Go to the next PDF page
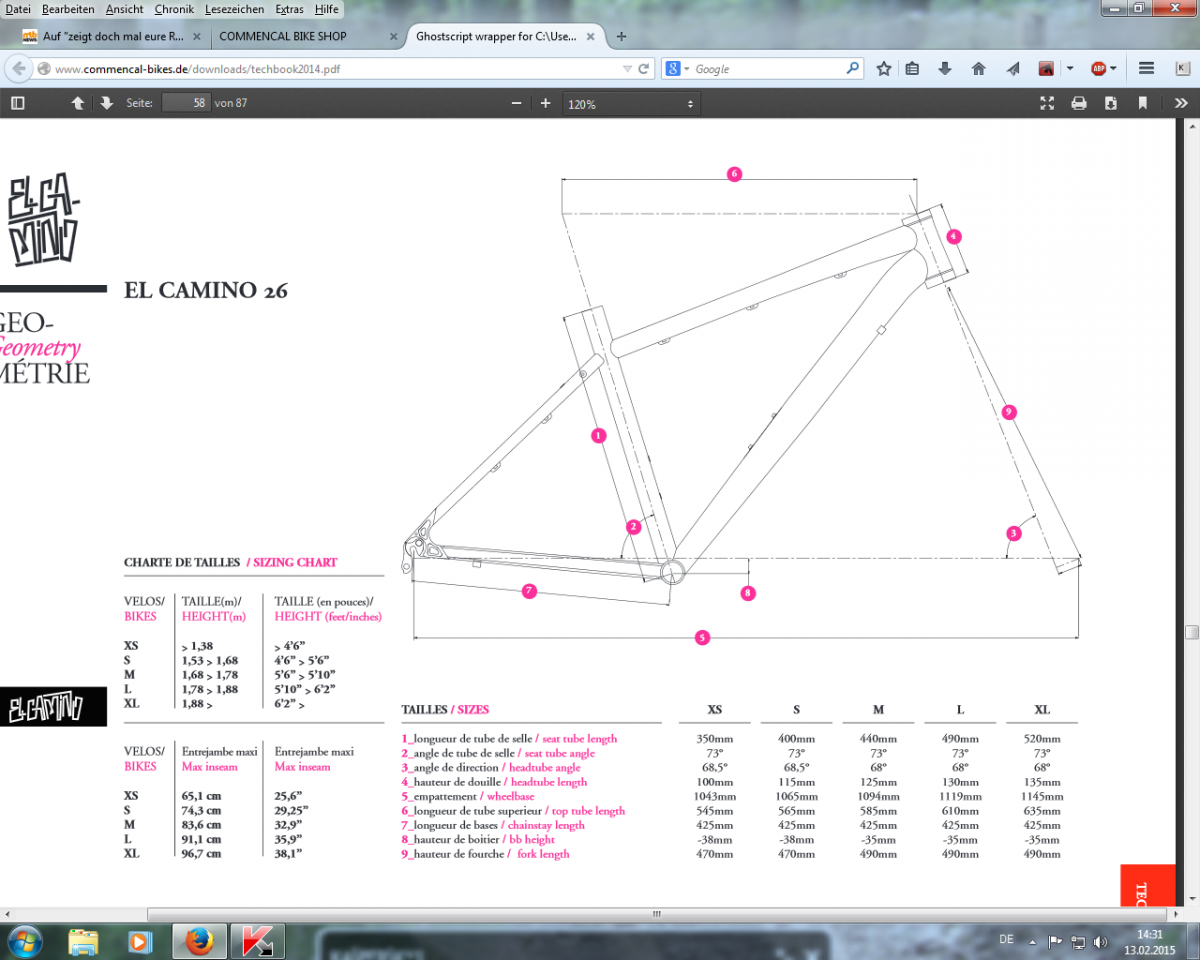 [x=107, y=103]
